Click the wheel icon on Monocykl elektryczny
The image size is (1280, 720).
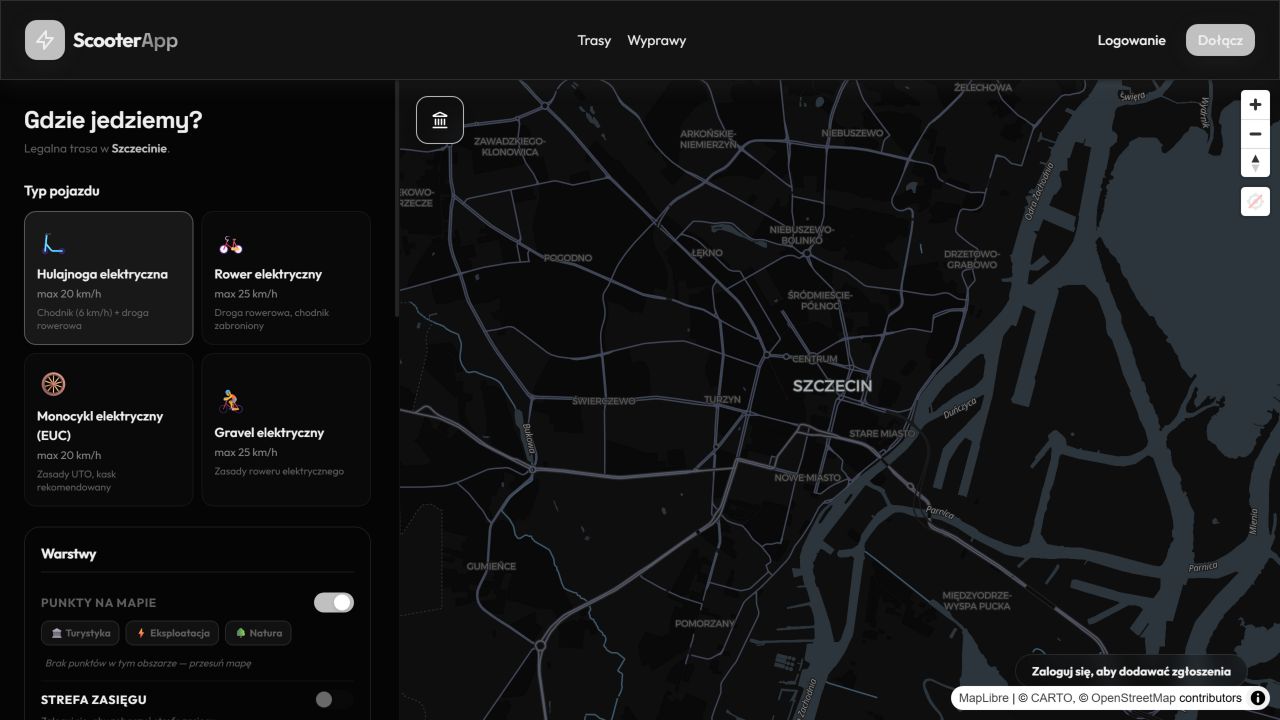(x=53, y=384)
